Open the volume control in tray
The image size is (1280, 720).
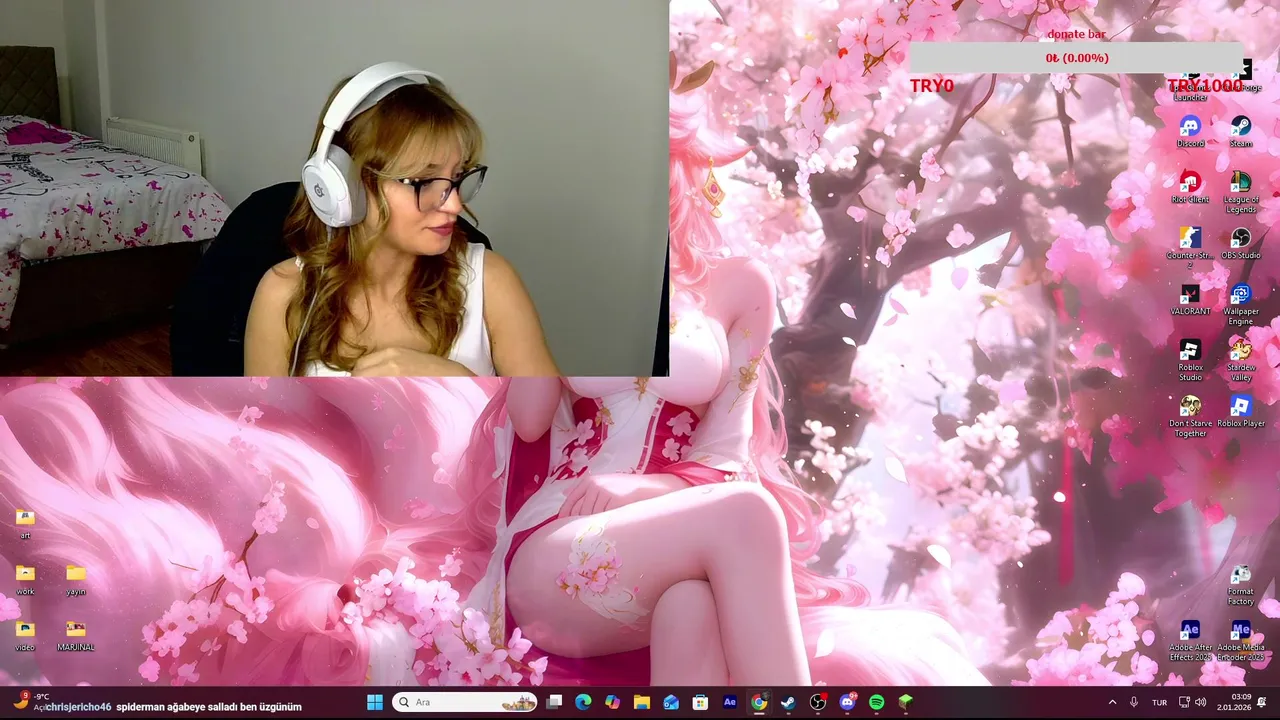(1201, 702)
